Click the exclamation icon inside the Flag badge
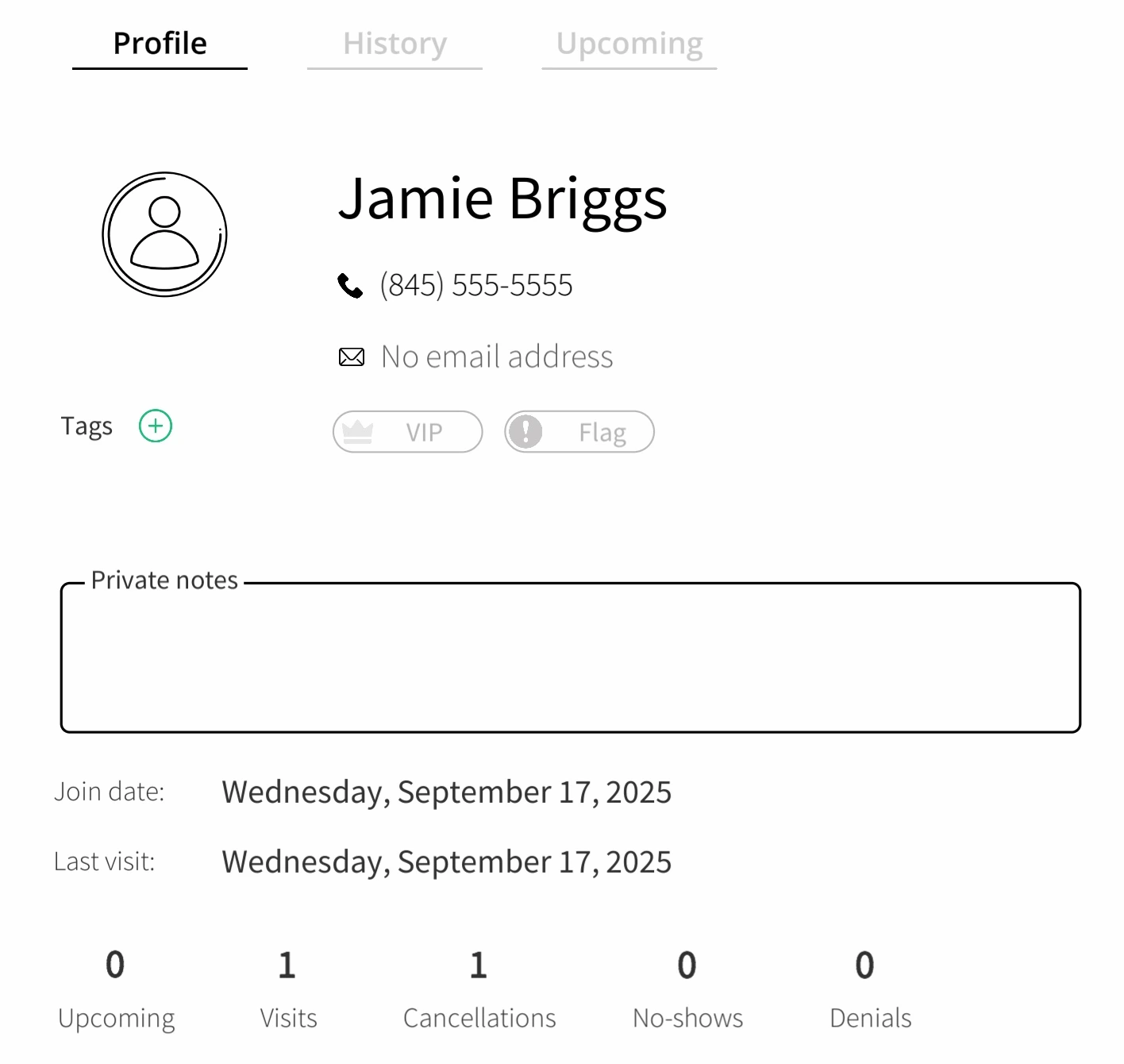Screen dimensions: 1124x1064 525,431
